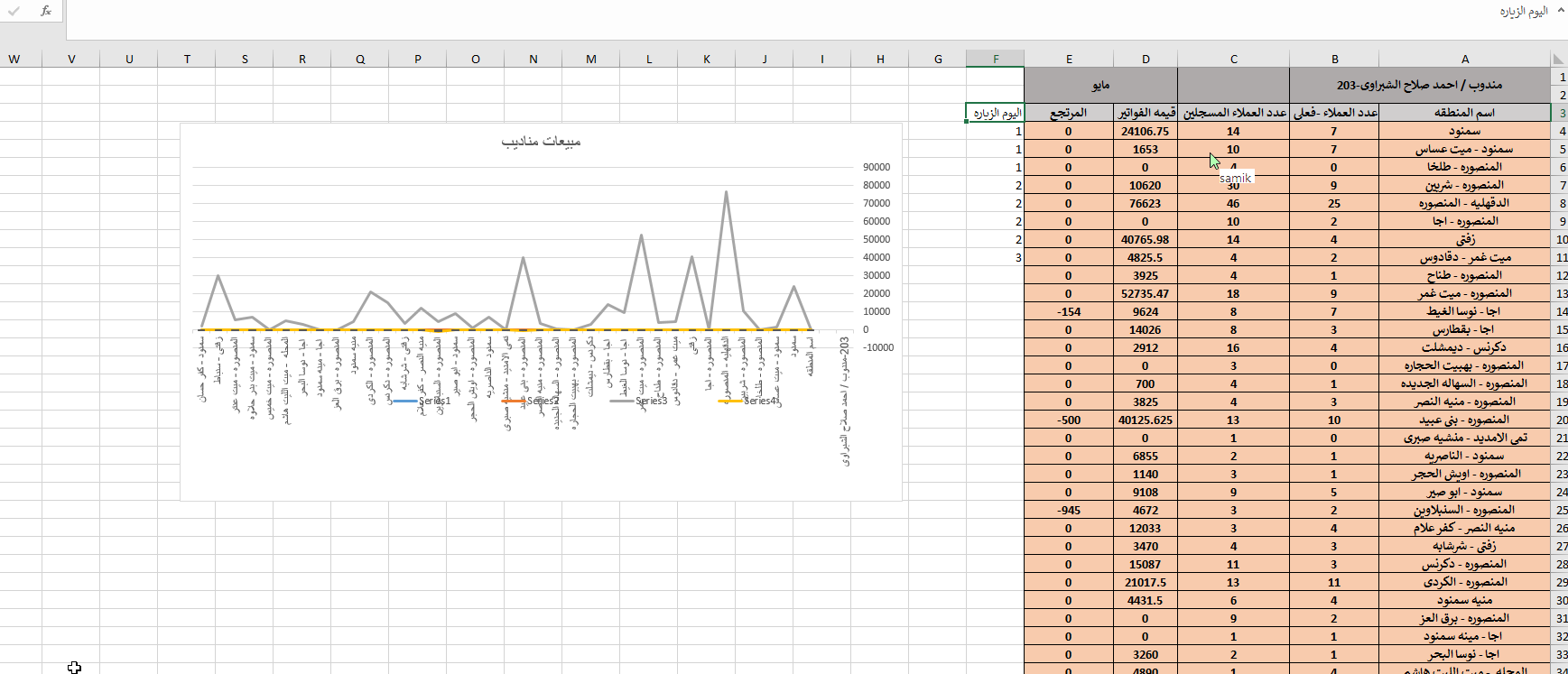The height and width of the screenshot is (674, 1568).
Task: Select column A header
Action: [x=1465, y=59]
